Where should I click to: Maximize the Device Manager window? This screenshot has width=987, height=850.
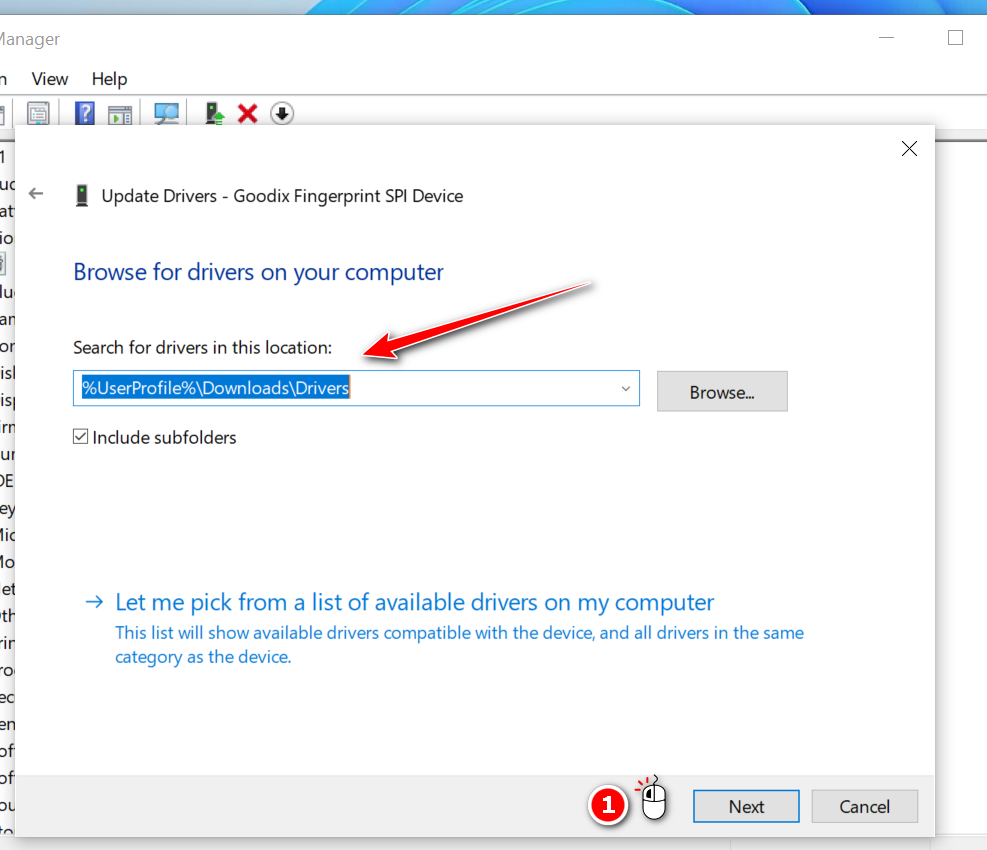tap(955, 38)
